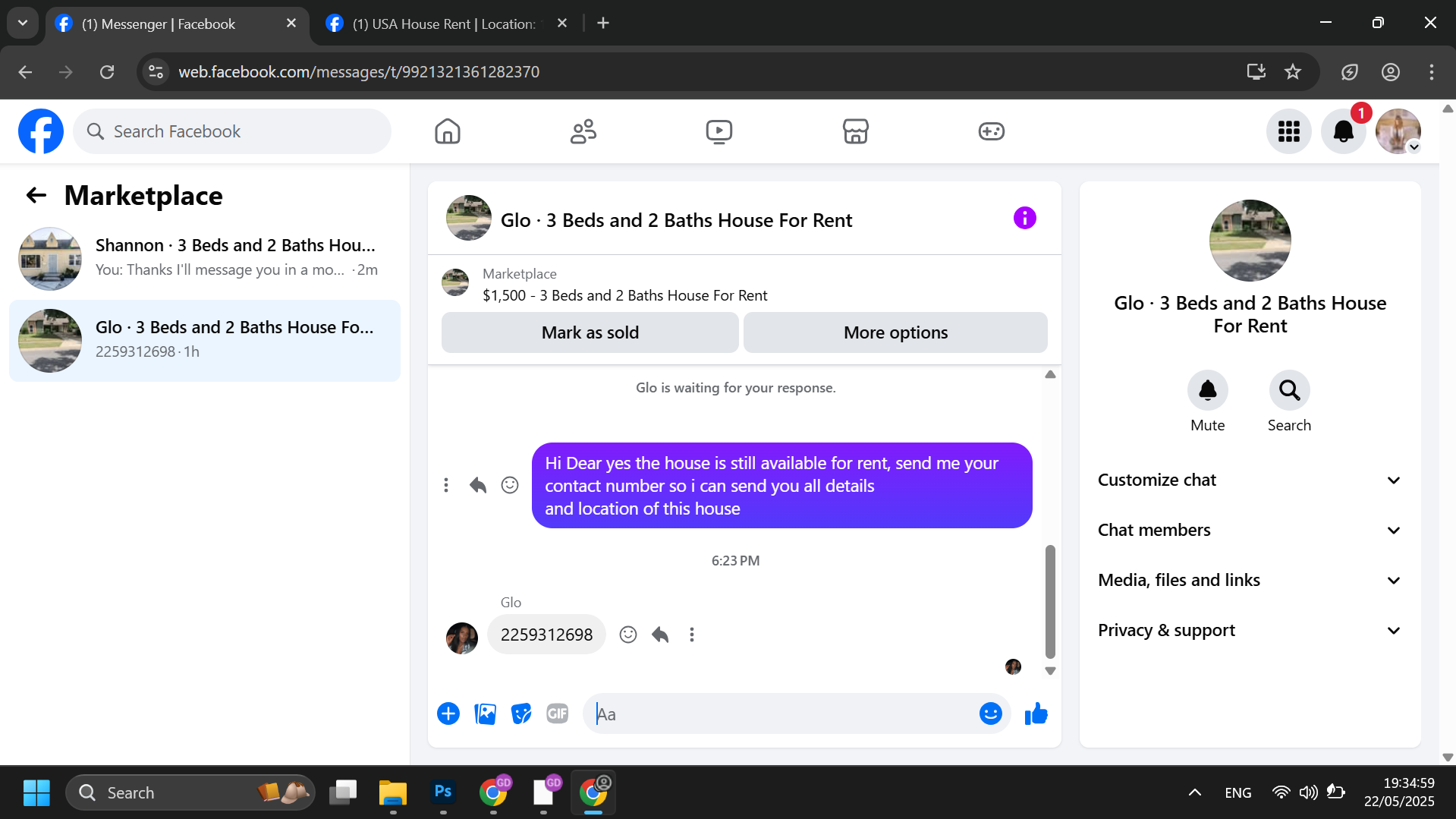
Task: Click Glo's avatar beside her message
Action: tap(462, 638)
